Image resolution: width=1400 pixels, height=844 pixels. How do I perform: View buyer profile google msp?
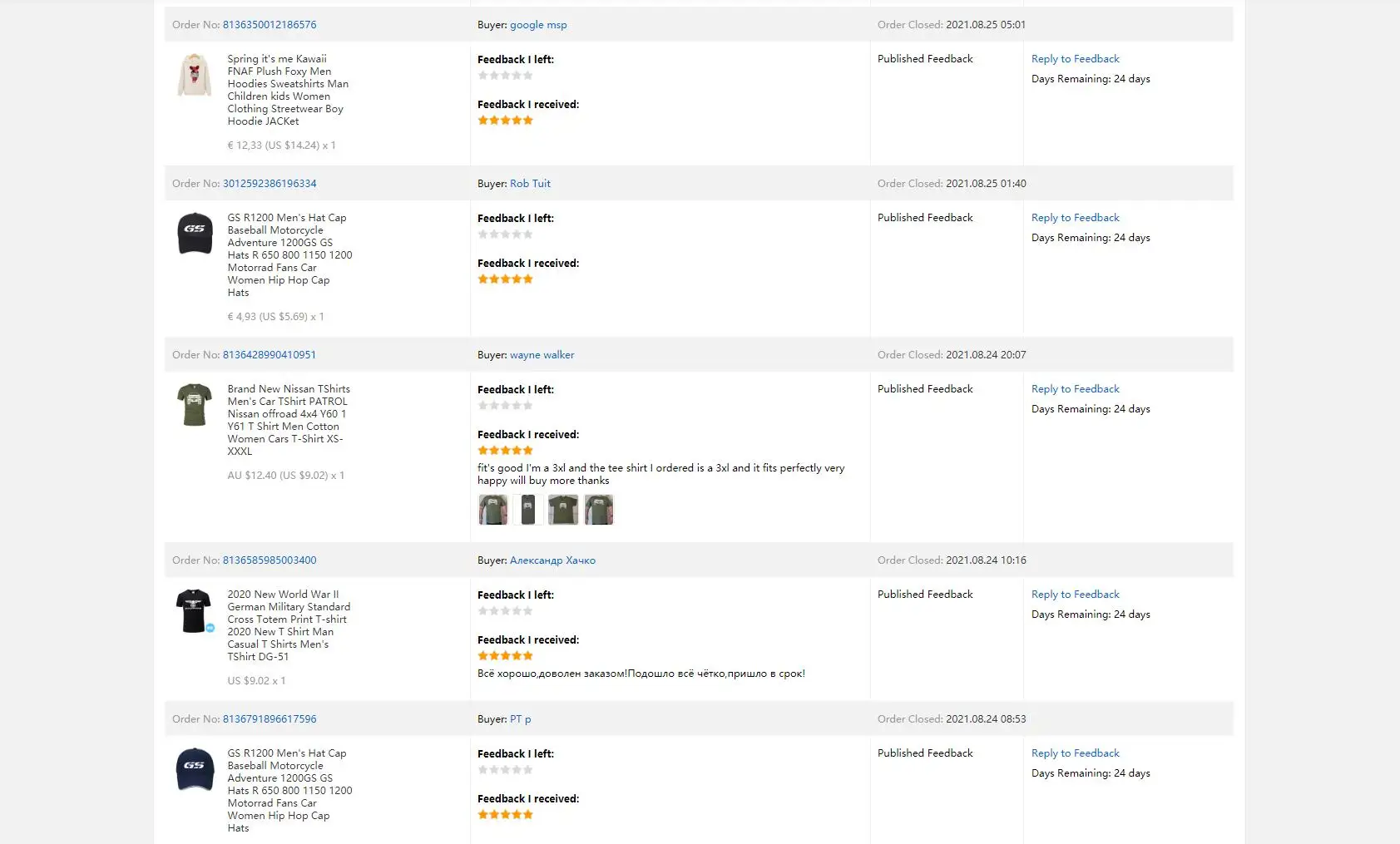538,25
